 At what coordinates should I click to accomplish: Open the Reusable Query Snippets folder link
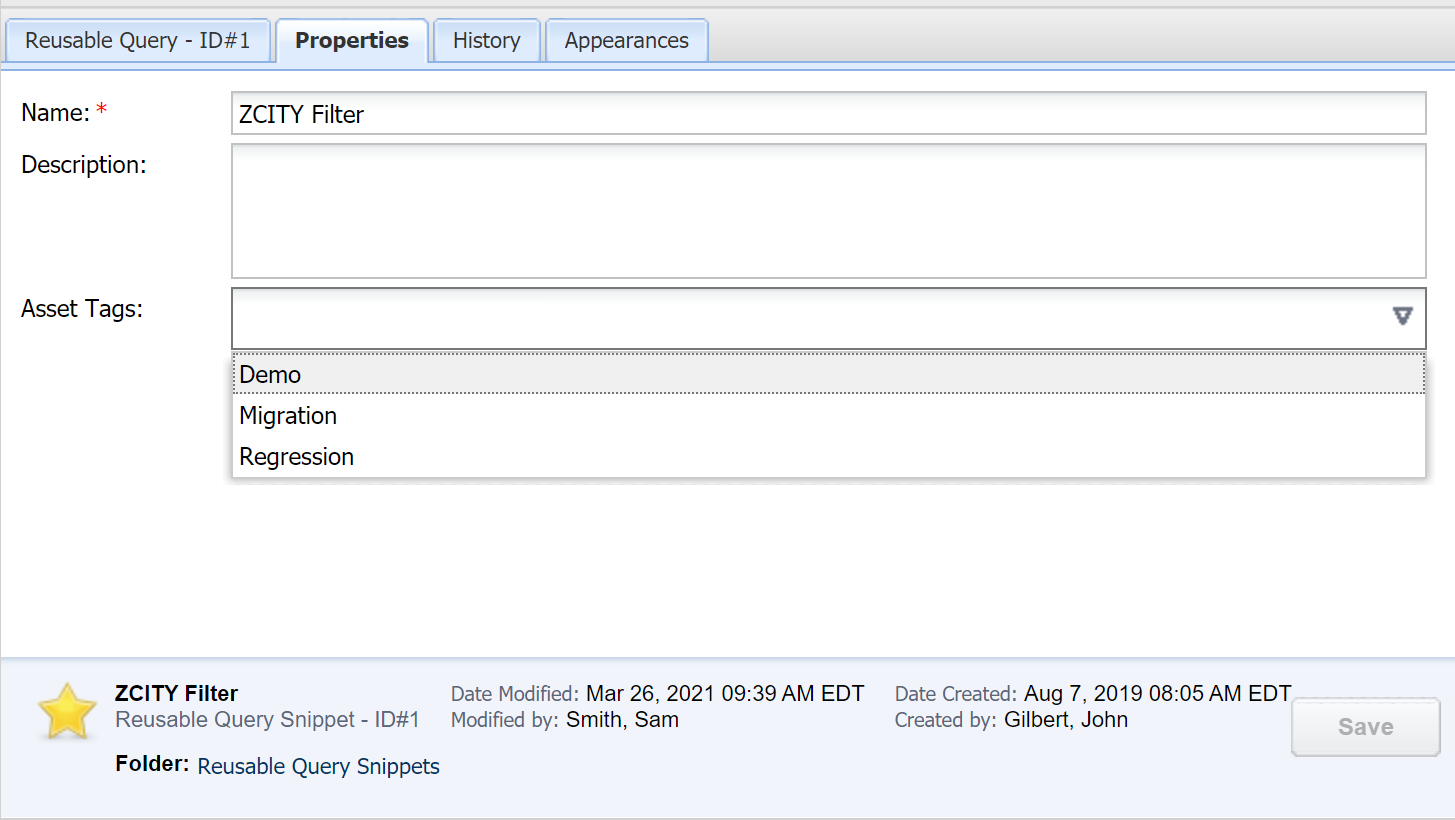pyautogui.click(x=318, y=766)
